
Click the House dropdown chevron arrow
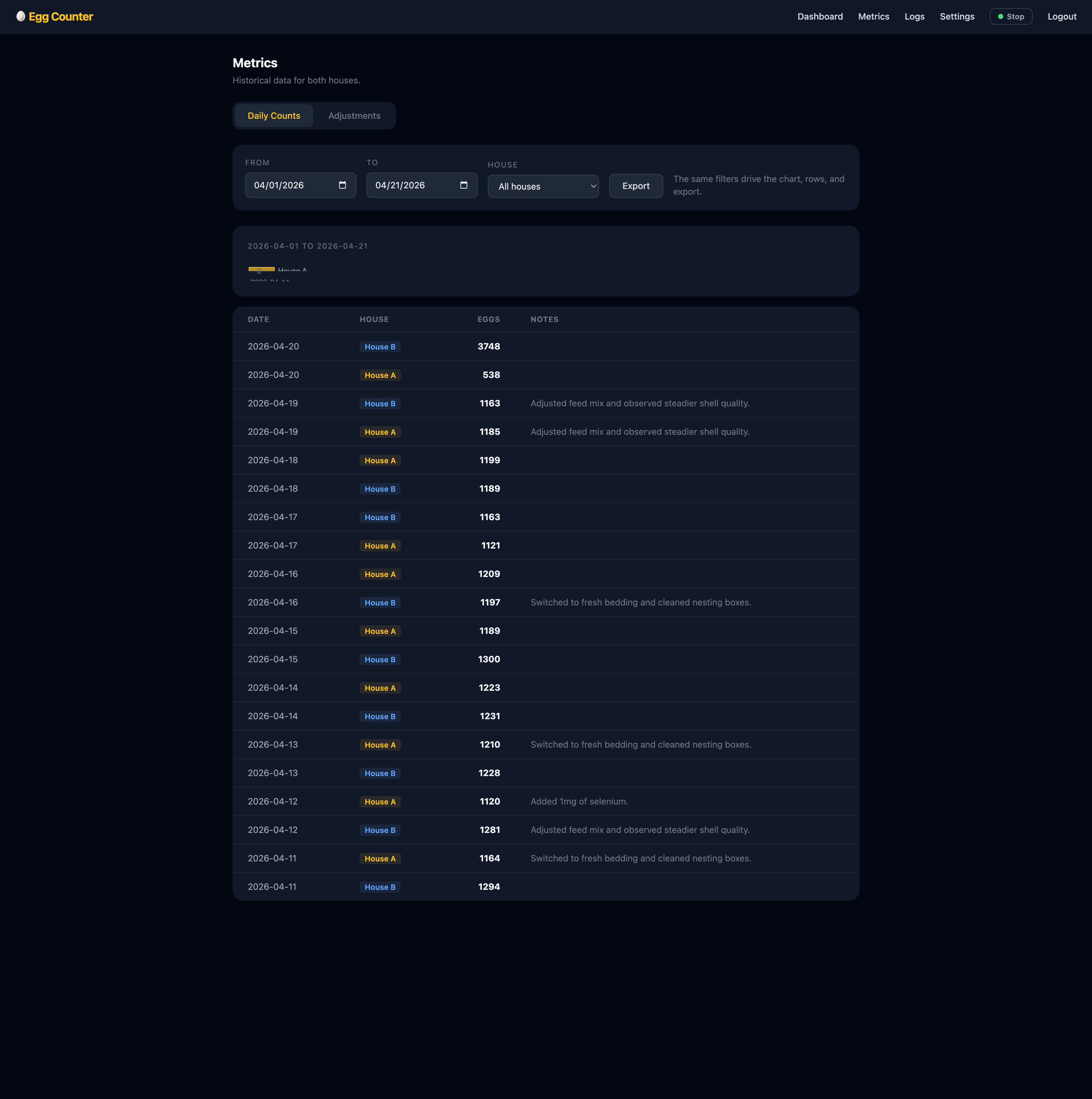593,186
